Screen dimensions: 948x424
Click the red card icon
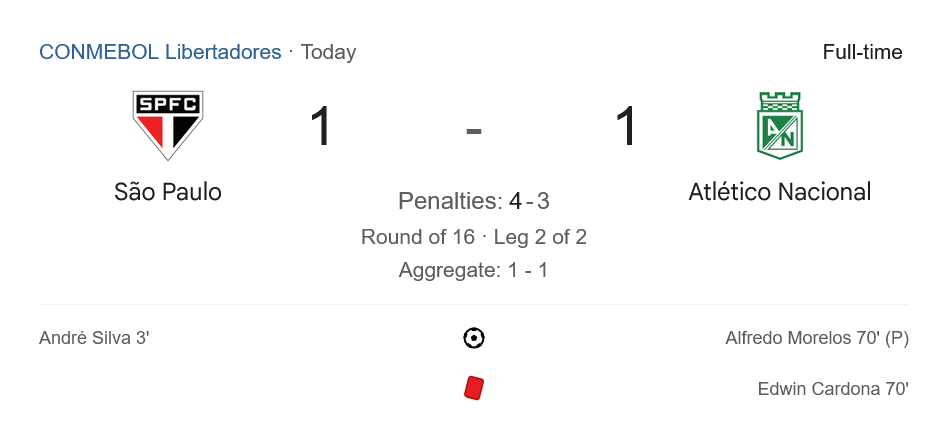474,388
